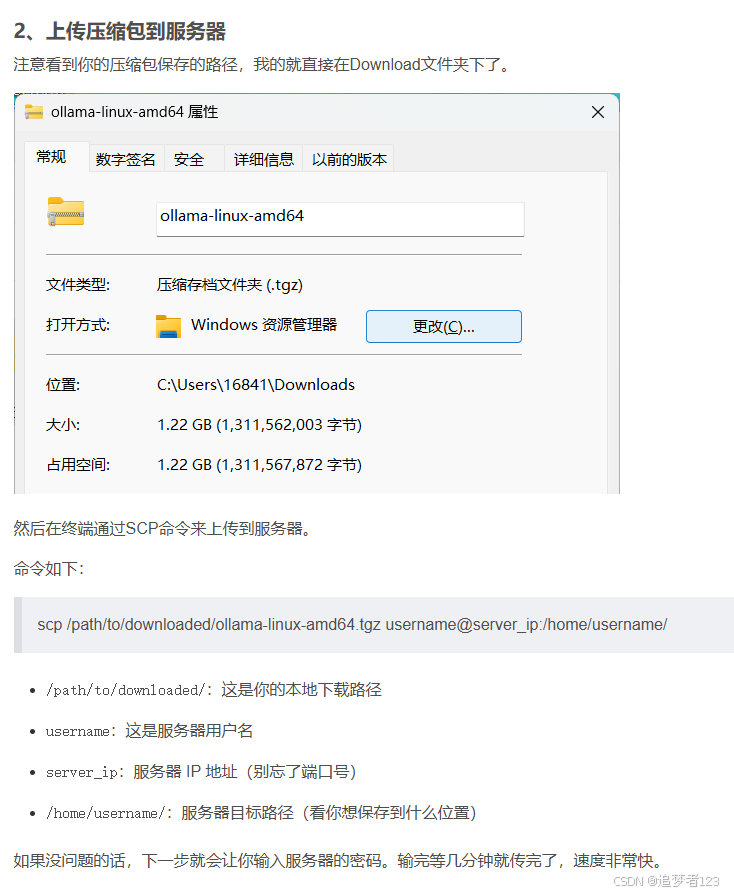Click the 大小 value 1.22 GB (1,311,562,003 字节)

(259, 425)
